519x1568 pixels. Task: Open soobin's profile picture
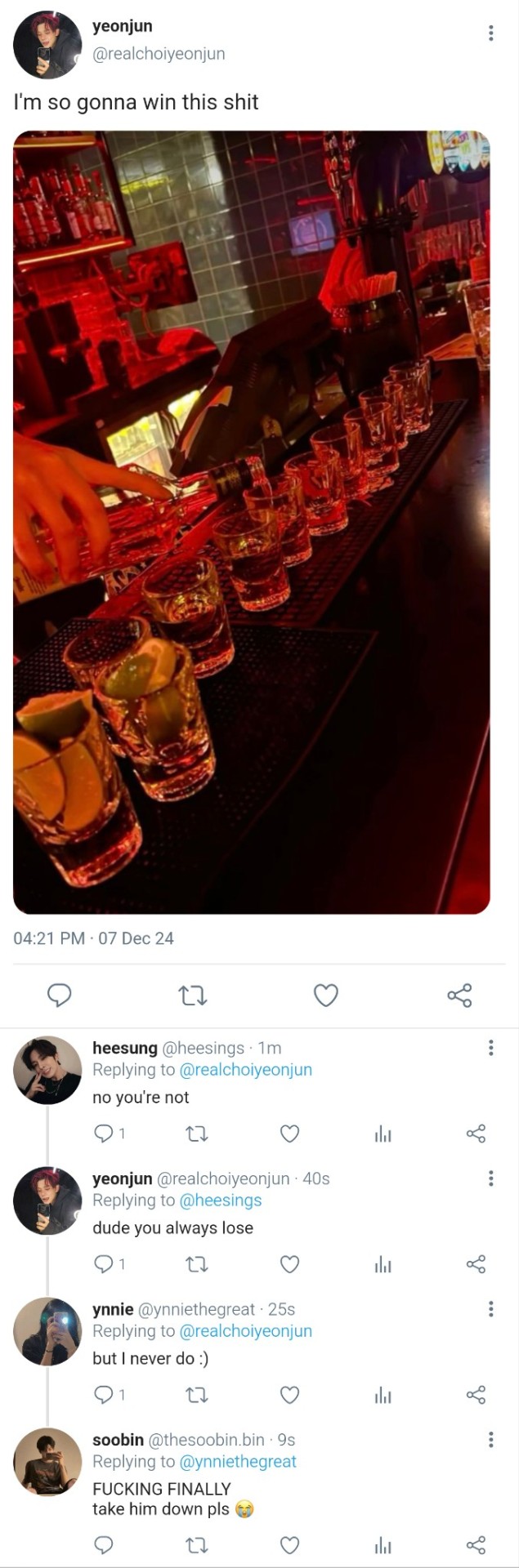click(x=47, y=1462)
